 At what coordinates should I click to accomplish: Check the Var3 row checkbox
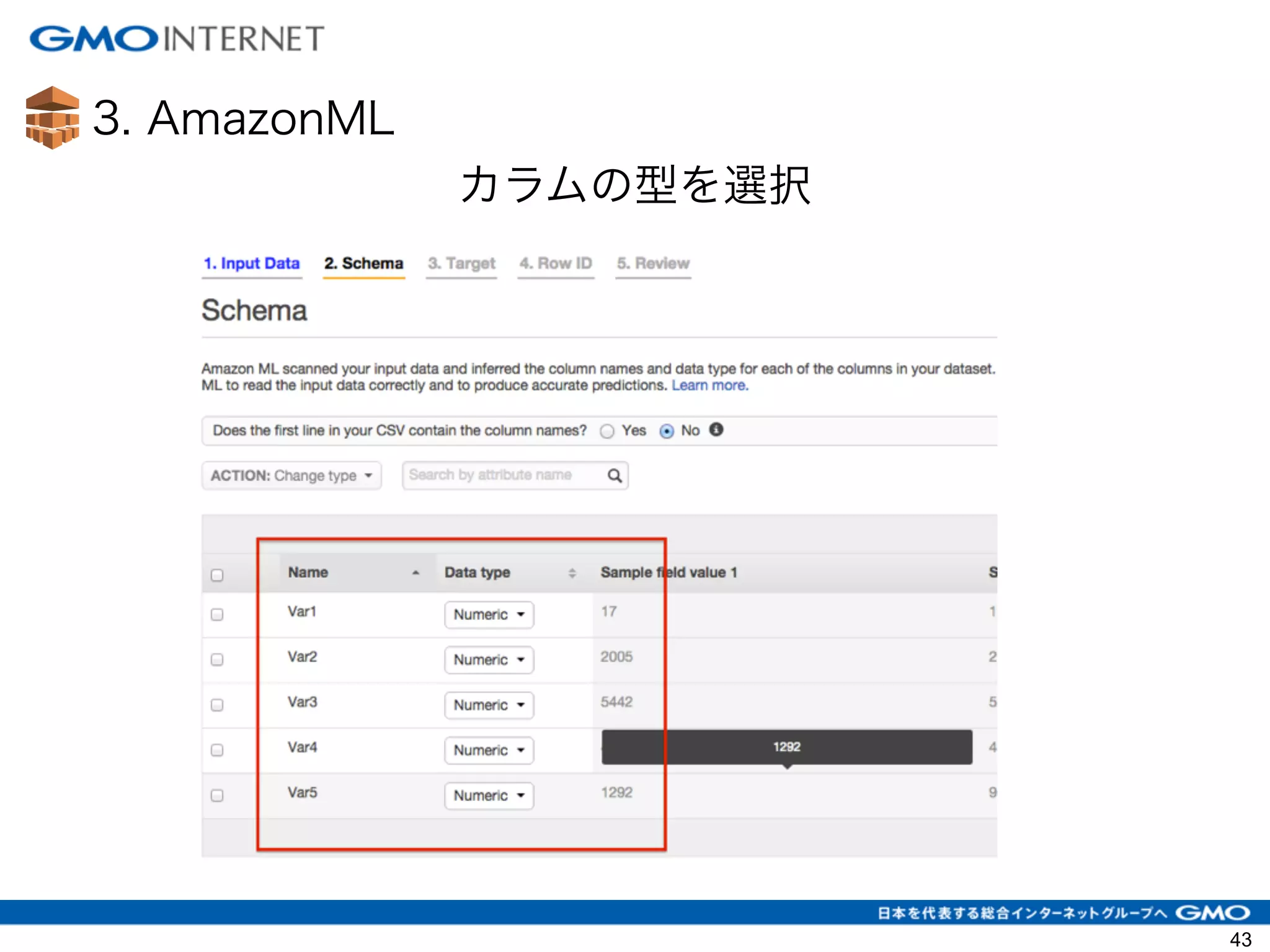pyautogui.click(x=217, y=705)
